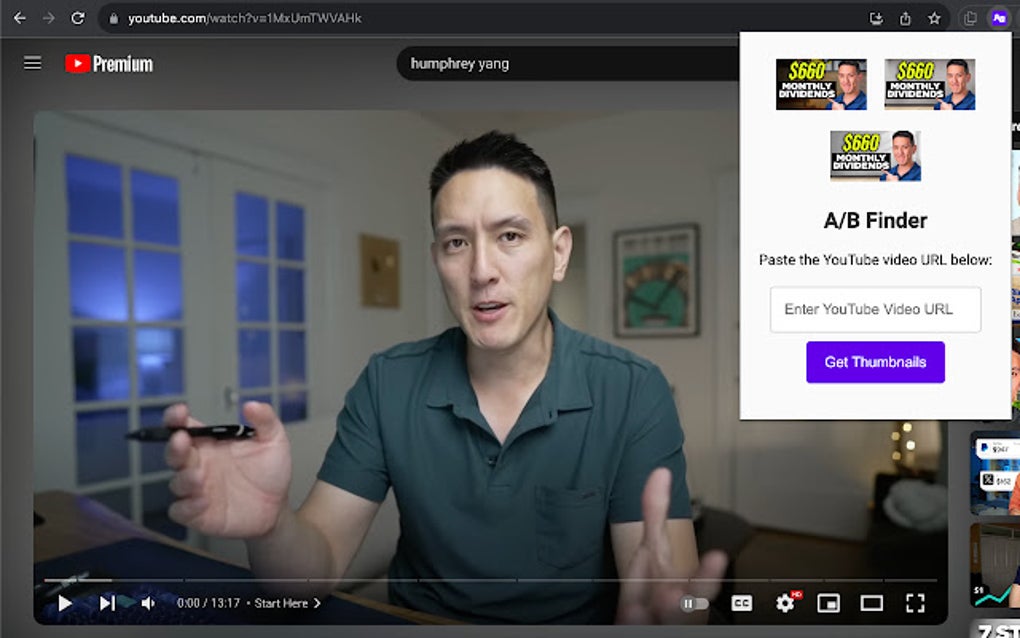Open YouTube player settings gear
1020x638 pixels.
point(784,603)
